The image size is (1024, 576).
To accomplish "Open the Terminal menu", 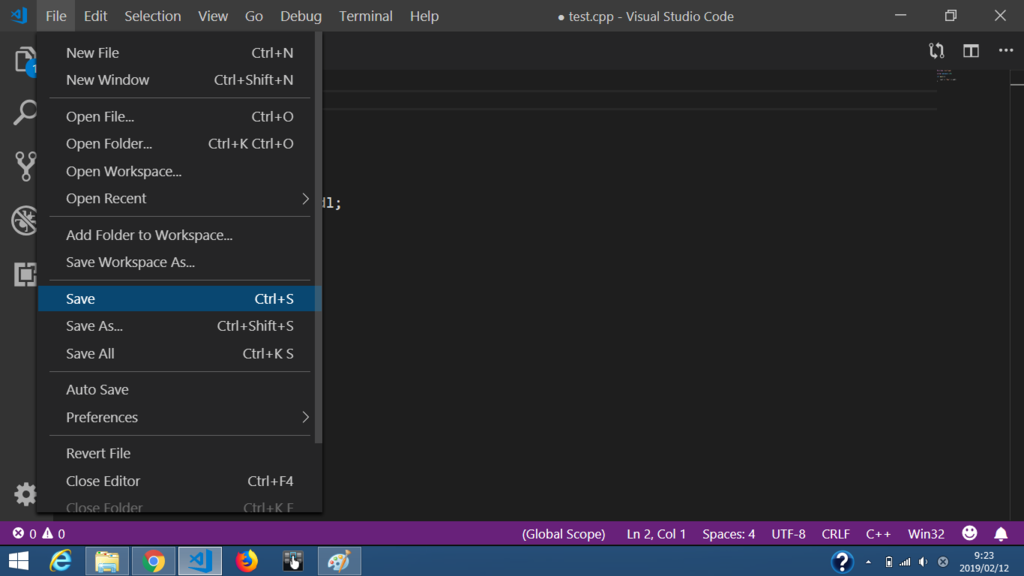I will [366, 16].
